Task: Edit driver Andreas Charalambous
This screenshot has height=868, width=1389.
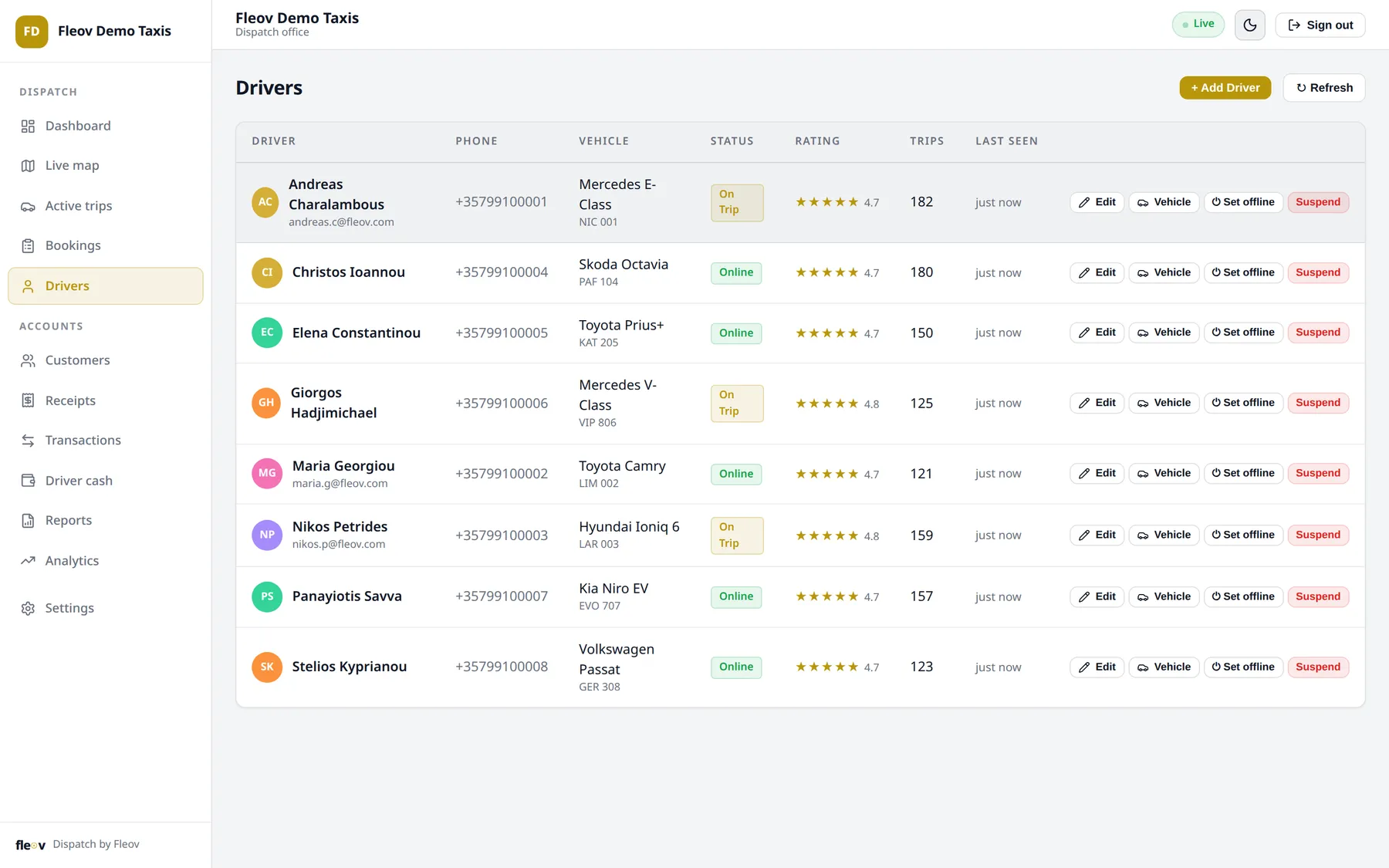Action: 1097,202
